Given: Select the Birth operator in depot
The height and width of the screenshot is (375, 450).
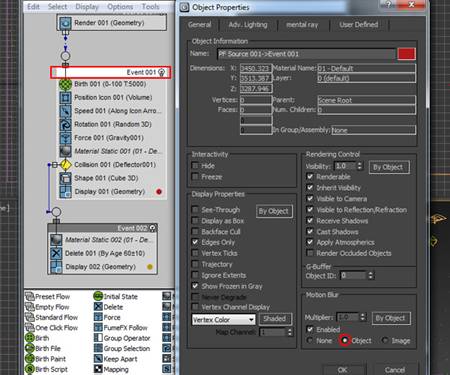Looking at the screenshot, I should (37, 338).
